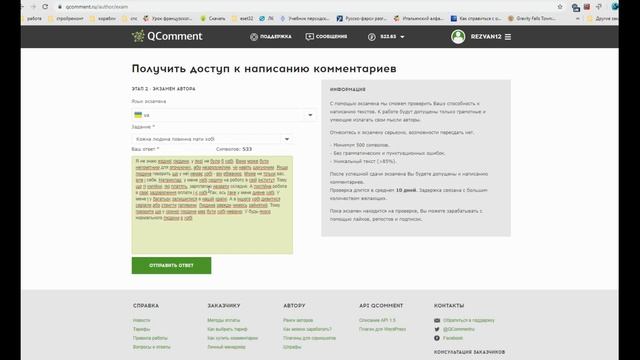
Task: Click the Обратиться в поддержку link
Action: 469,320
